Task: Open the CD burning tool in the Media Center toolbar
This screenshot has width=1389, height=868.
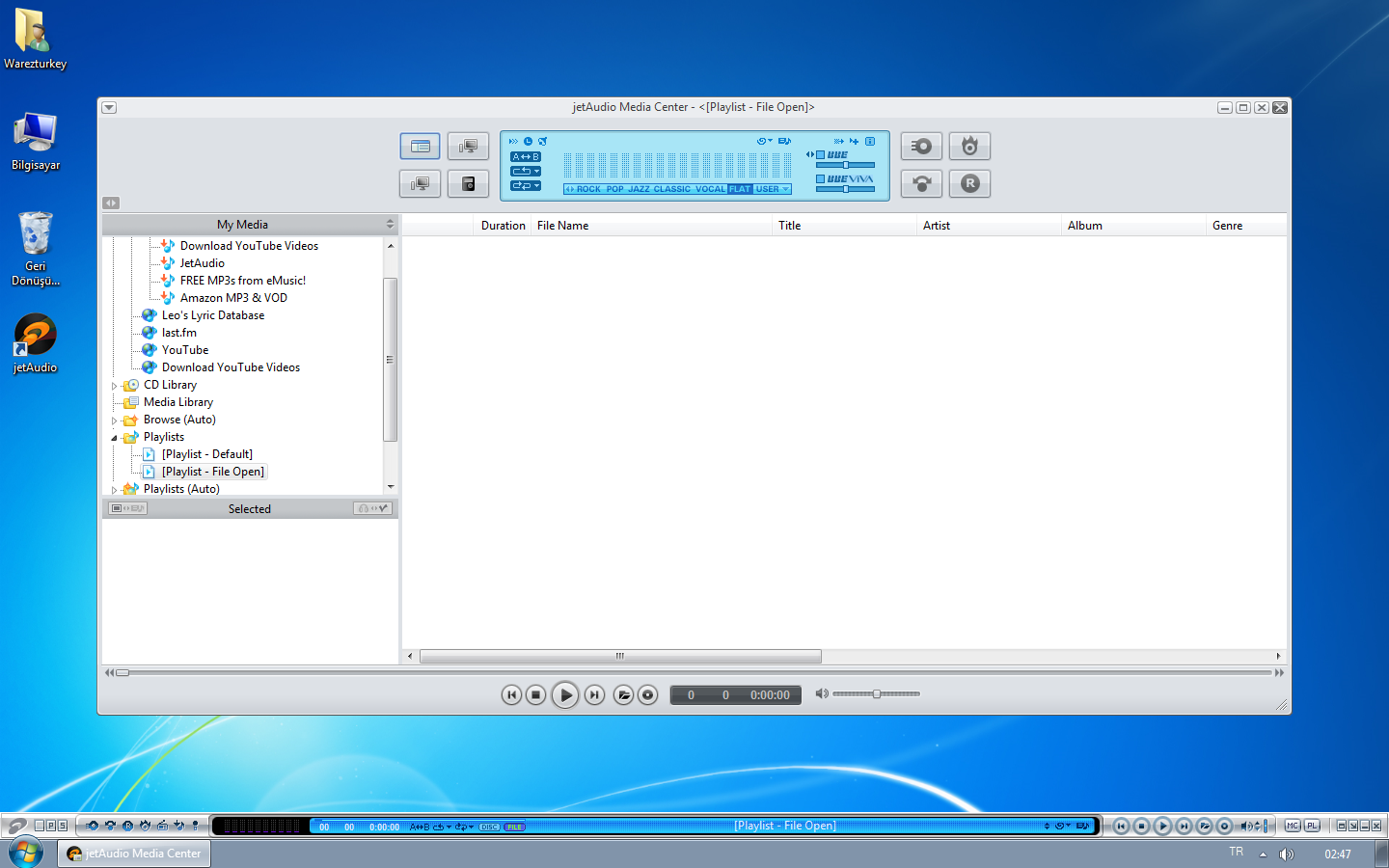Action: click(x=969, y=147)
